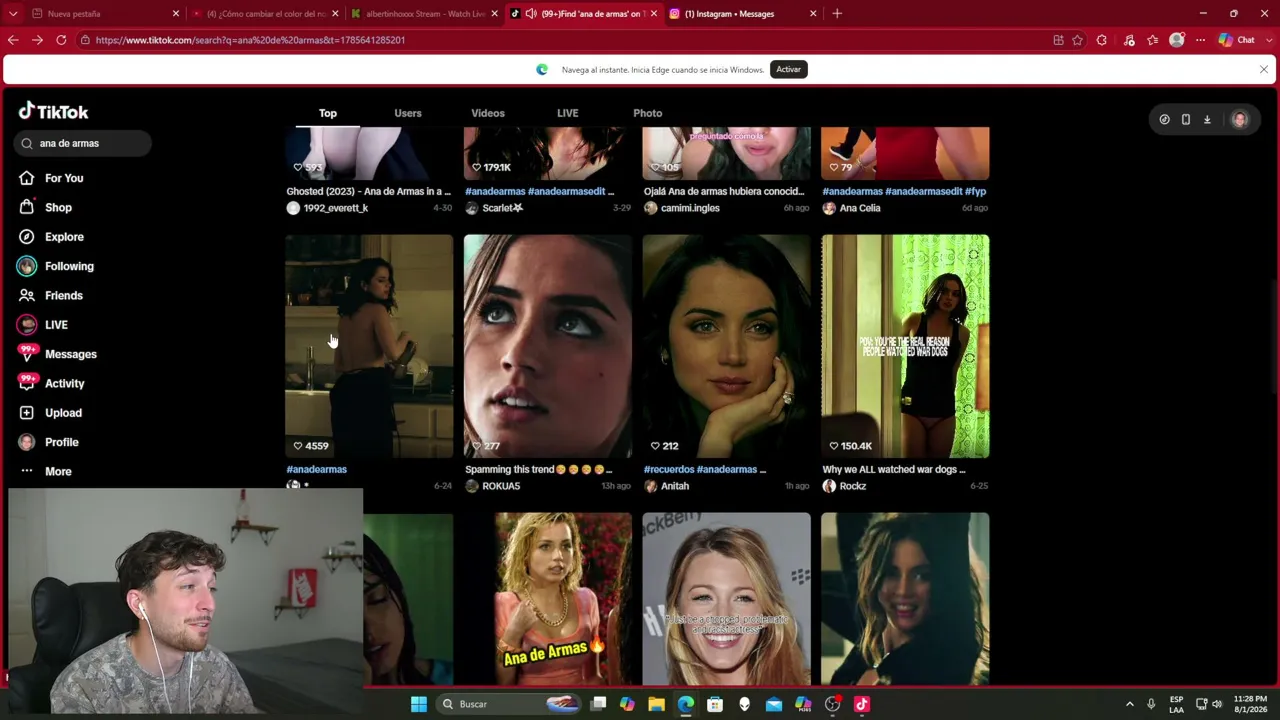Open the Friends page

point(50,295)
